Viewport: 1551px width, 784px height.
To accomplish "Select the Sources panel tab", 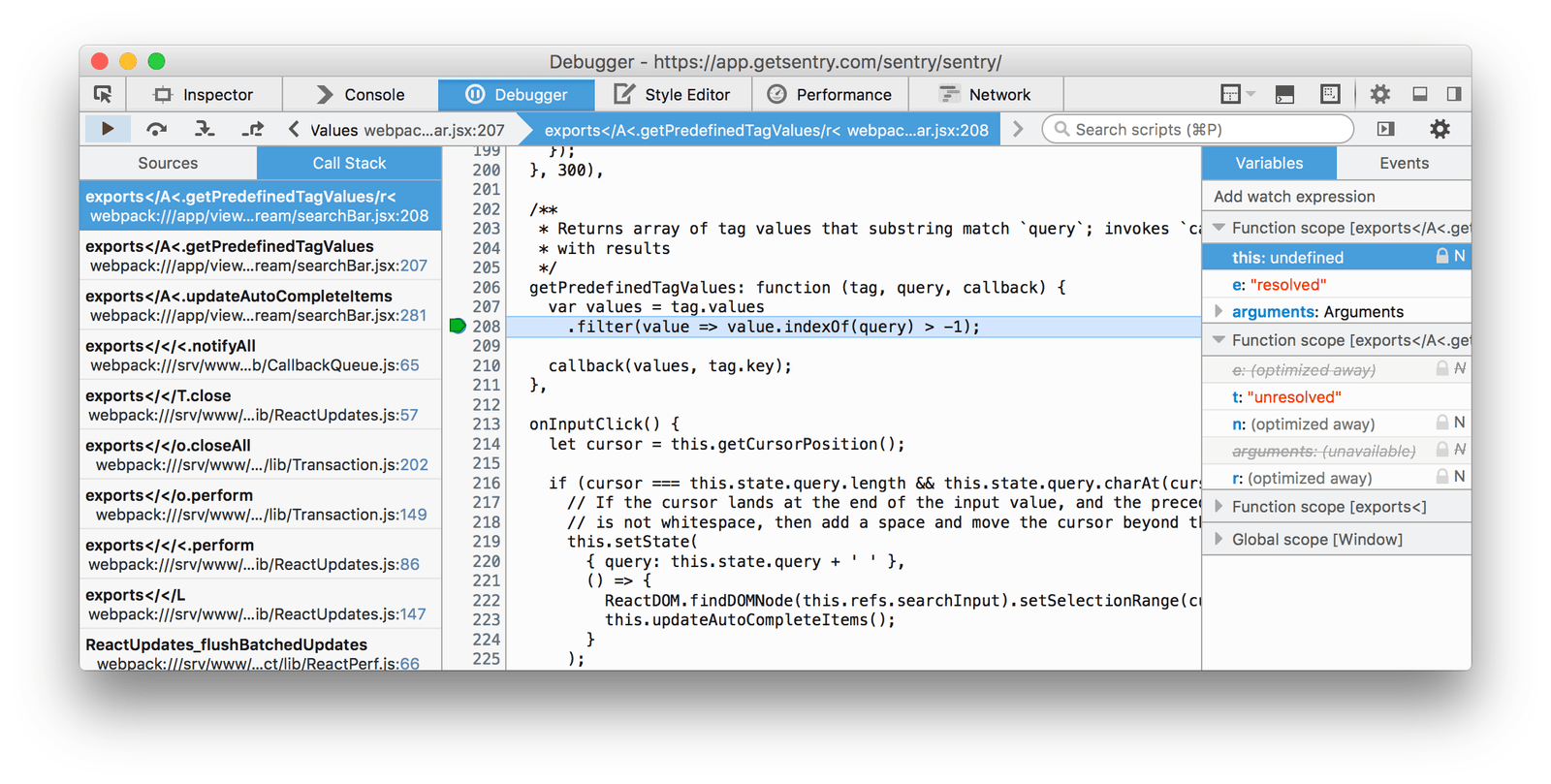I will coord(168,163).
